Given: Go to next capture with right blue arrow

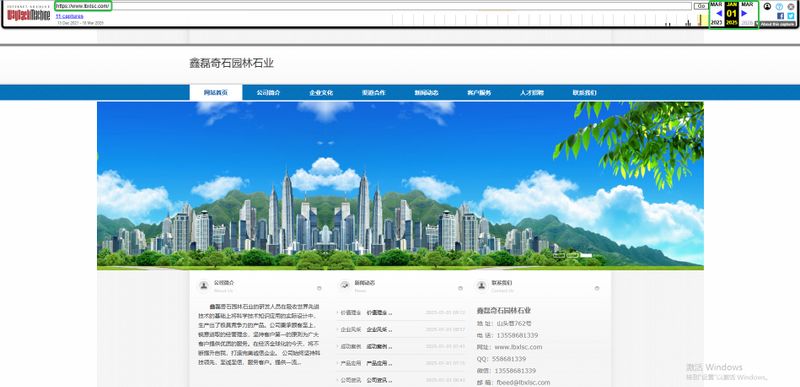Looking at the screenshot, I should (745, 13).
